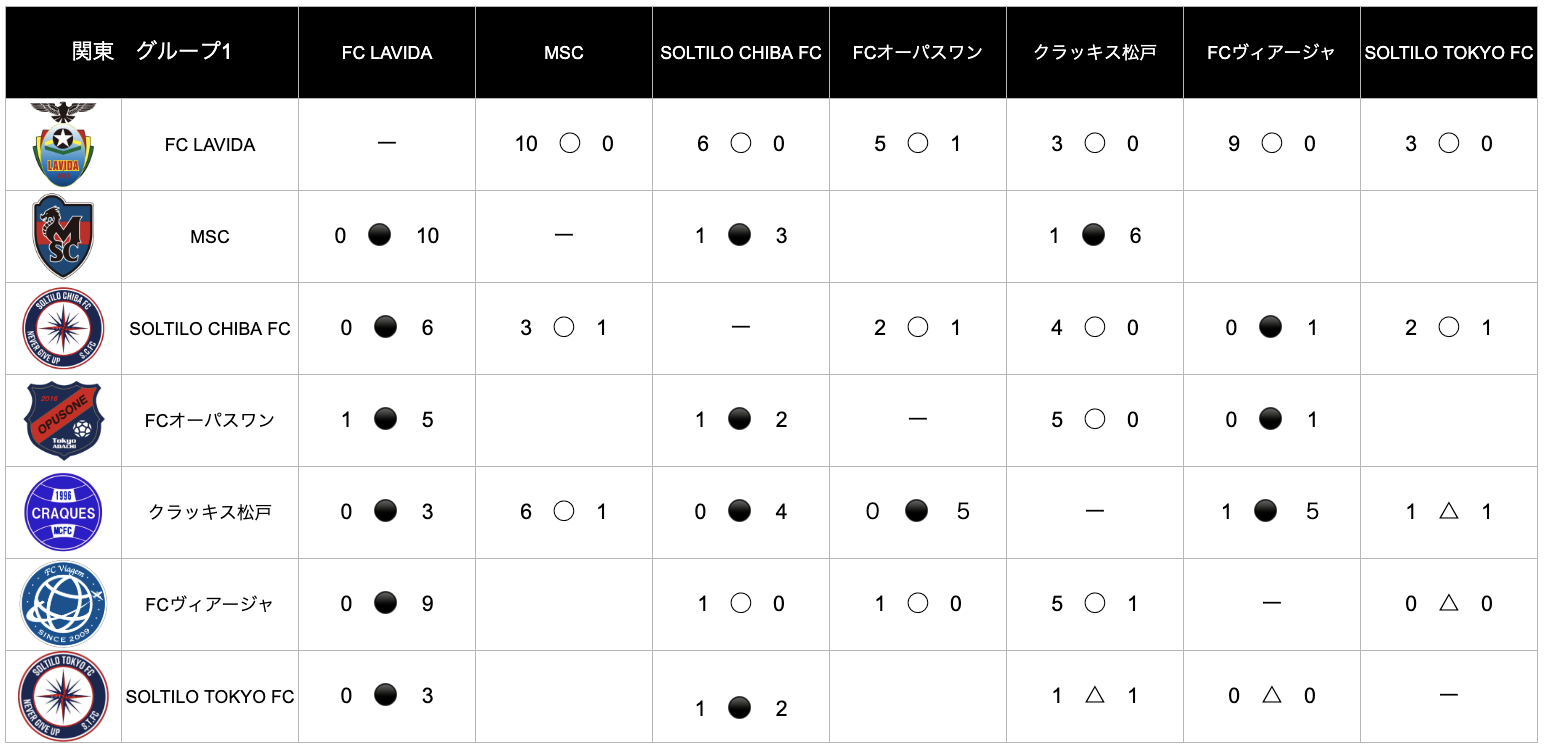Viewport: 1546px width, 750px height.
Task: Select the FCオーパスワン column header
Action: (918, 53)
